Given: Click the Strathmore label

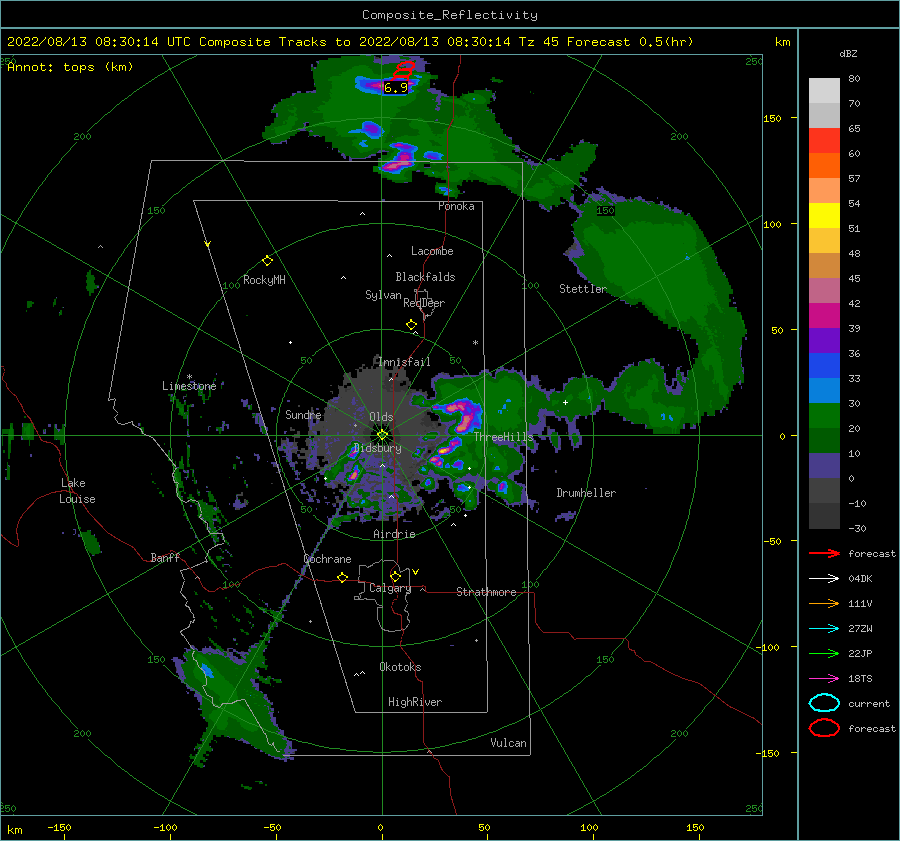Looking at the screenshot, I should 486,592.
